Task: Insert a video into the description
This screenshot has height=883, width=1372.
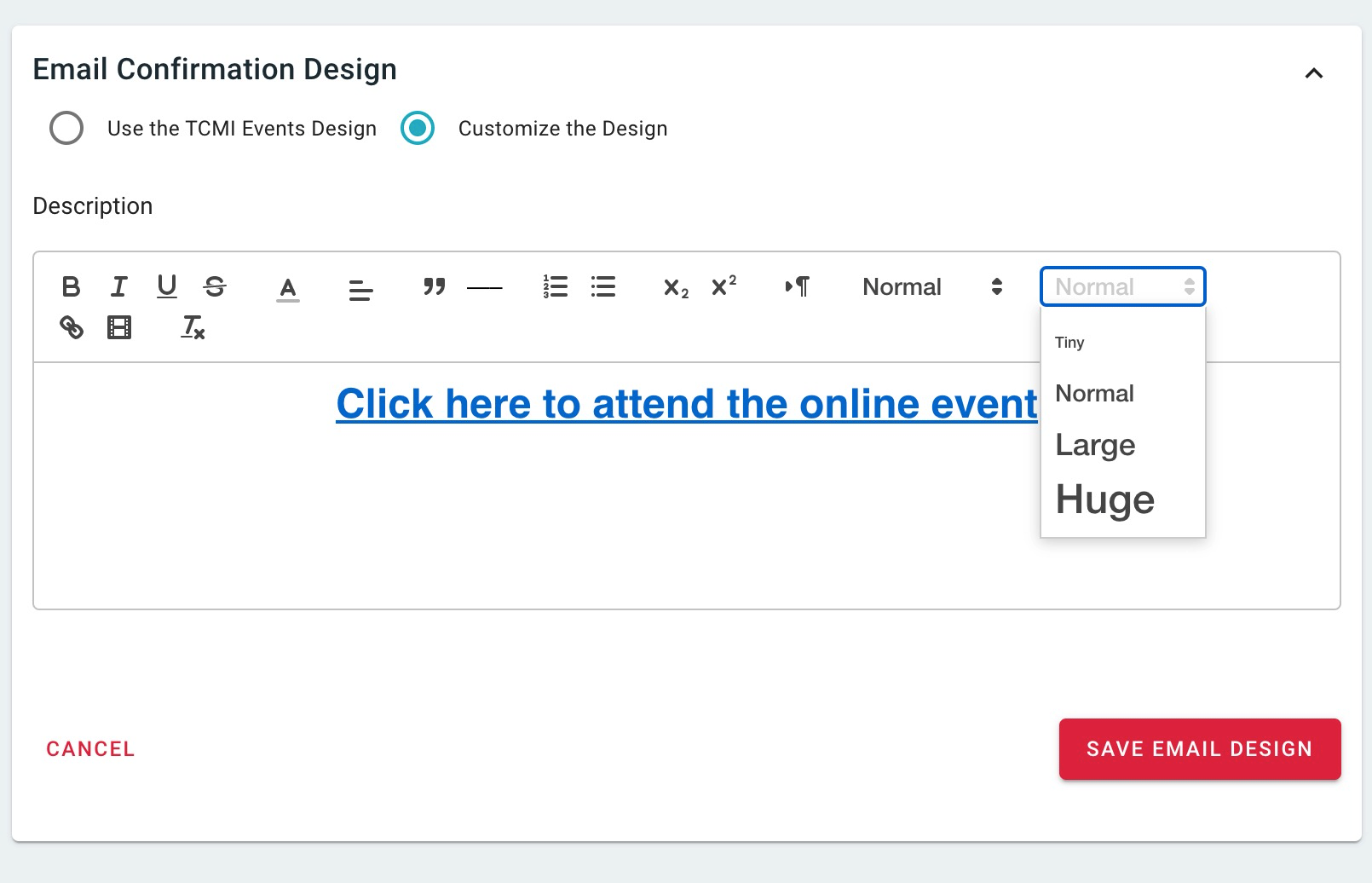Action: [x=118, y=327]
